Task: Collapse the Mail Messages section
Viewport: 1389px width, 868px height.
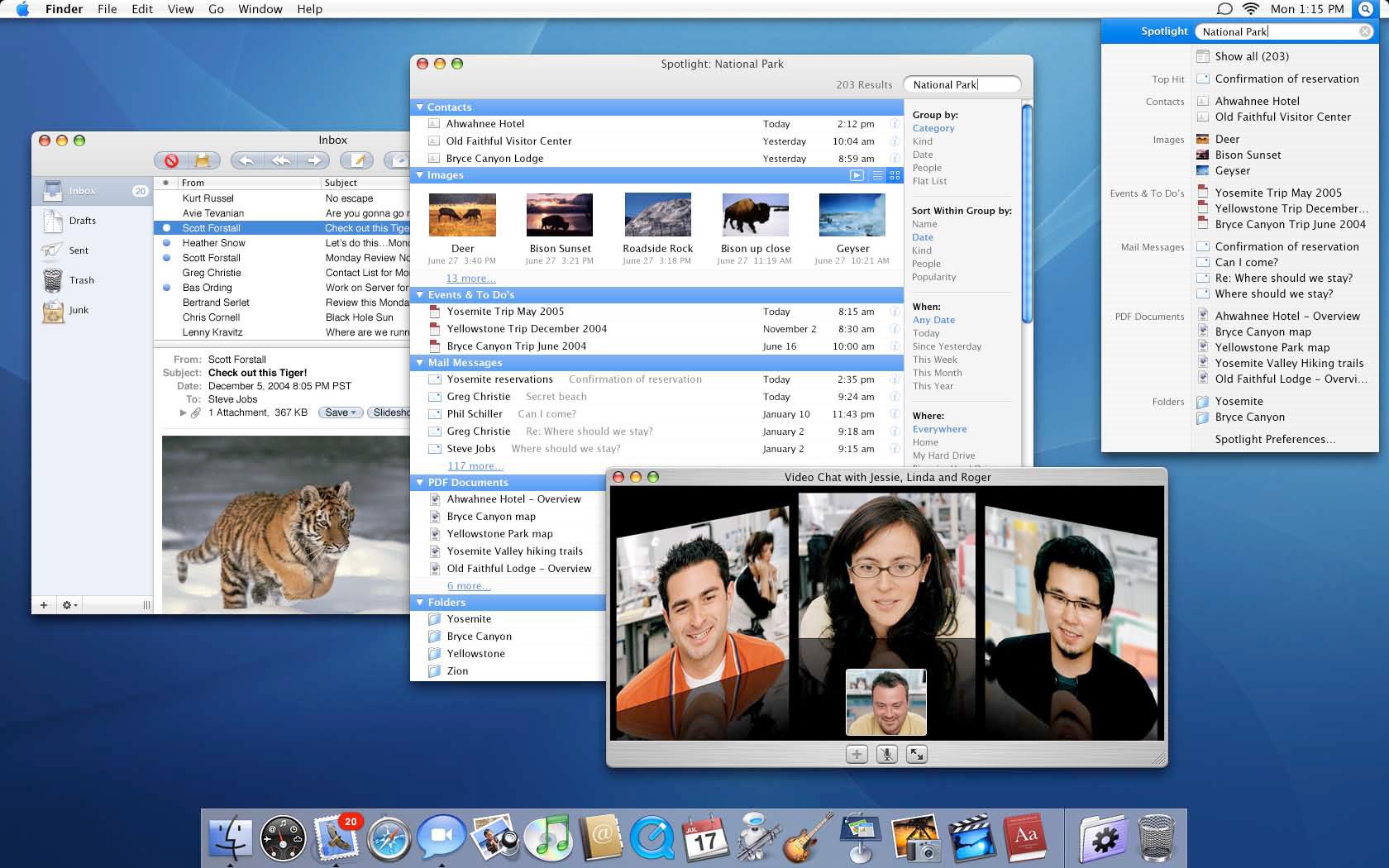Action: tap(420, 363)
